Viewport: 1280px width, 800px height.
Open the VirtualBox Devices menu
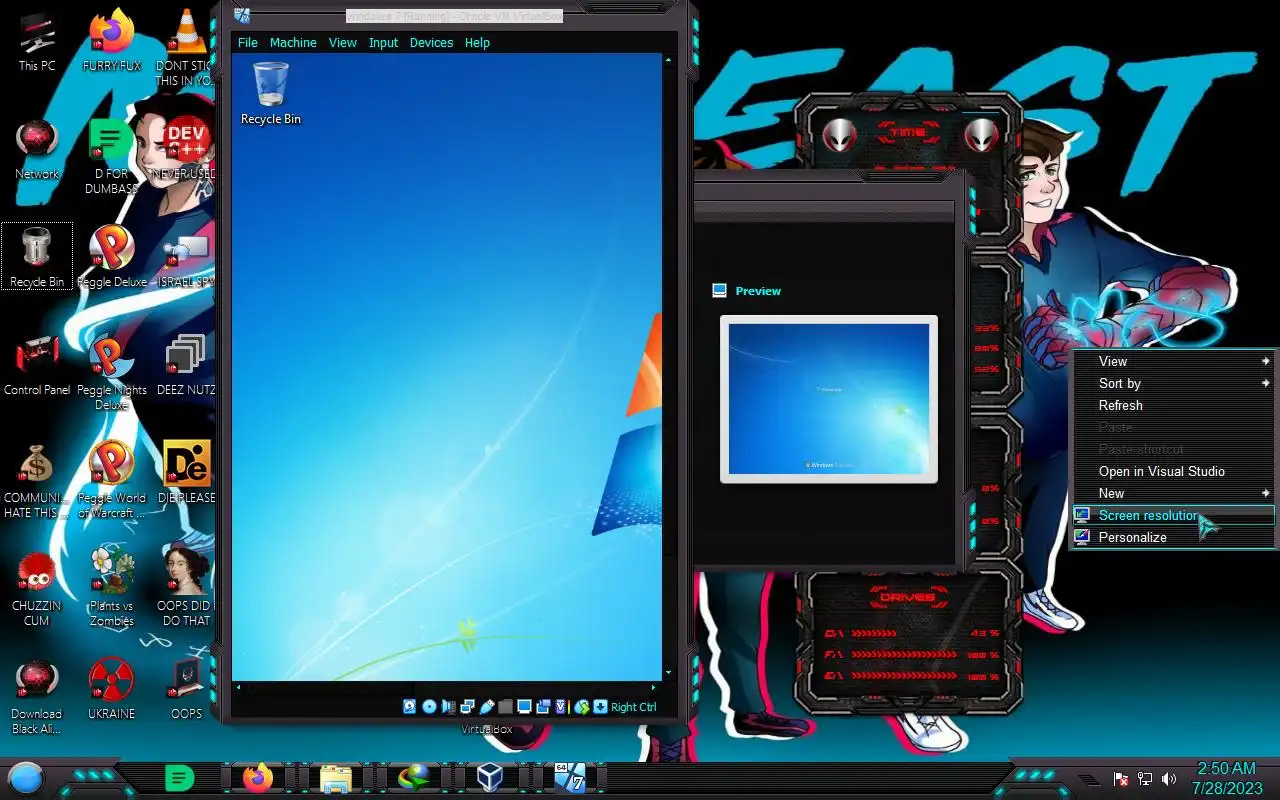point(431,43)
